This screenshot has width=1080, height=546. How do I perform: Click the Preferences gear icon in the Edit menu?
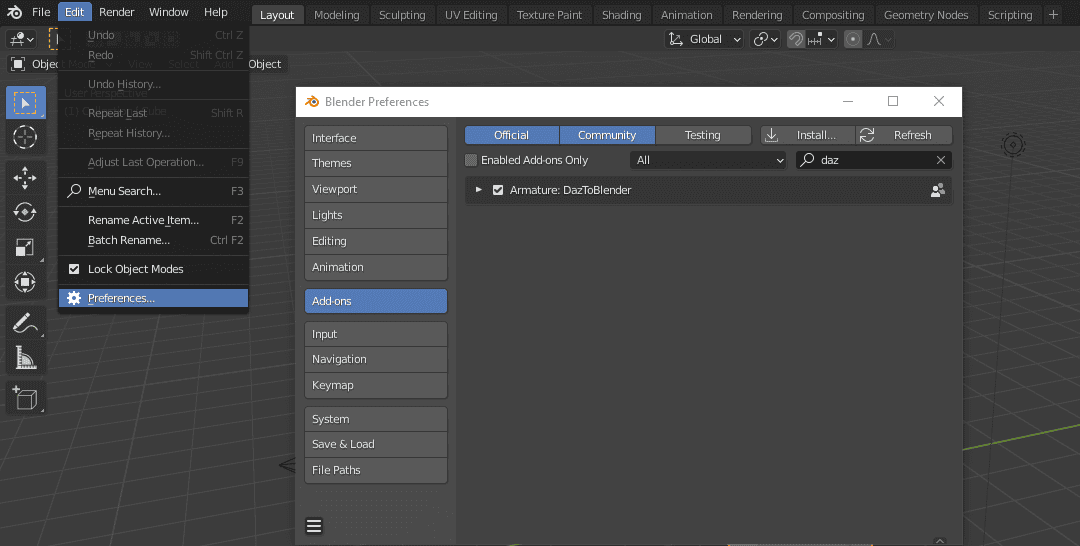tap(74, 298)
